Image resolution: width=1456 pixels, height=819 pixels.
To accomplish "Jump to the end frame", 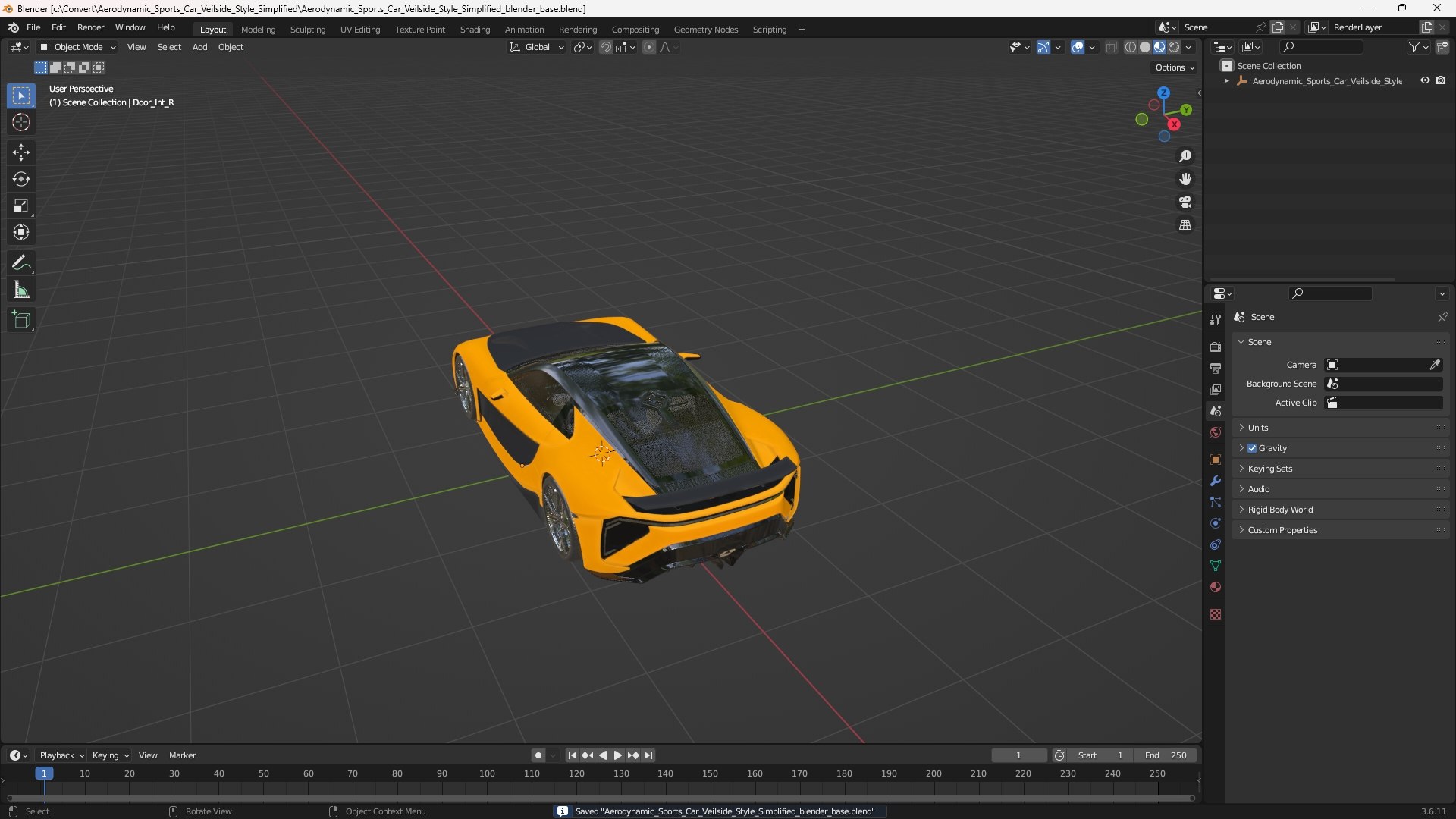I will tap(648, 755).
